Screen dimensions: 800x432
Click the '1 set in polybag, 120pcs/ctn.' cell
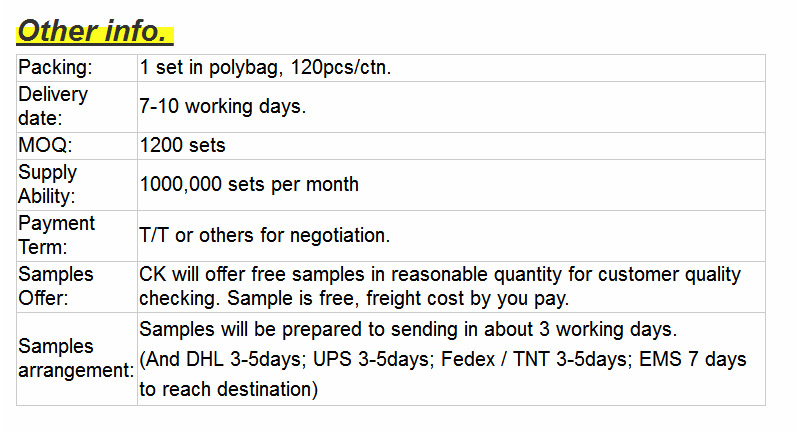point(452,68)
